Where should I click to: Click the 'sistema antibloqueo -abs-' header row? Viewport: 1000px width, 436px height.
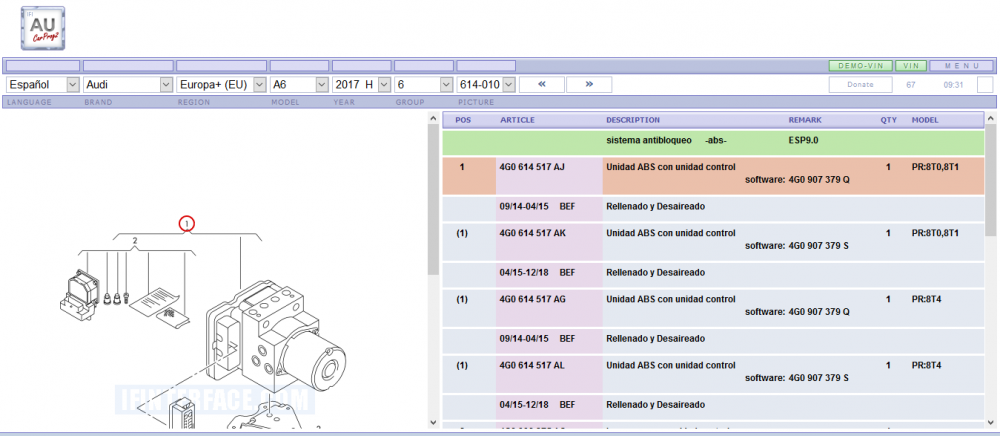(713, 142)
